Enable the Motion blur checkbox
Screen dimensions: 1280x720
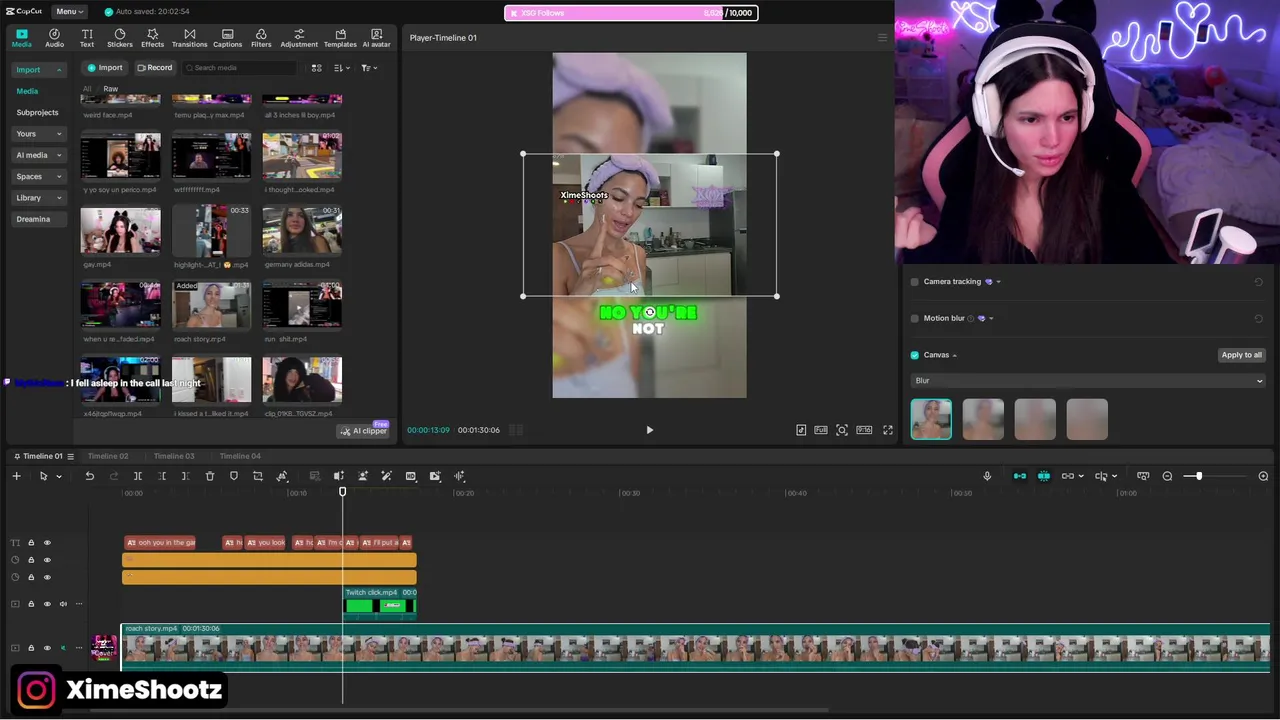tap(914, 318)
